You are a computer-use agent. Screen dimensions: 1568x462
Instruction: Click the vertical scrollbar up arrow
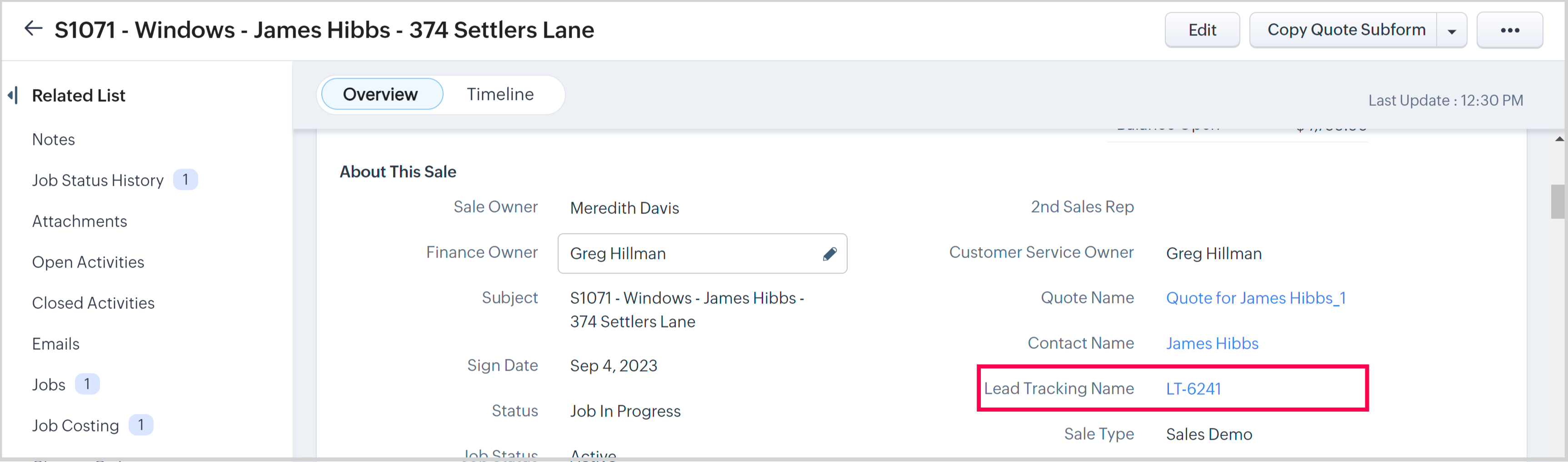pyautogui.click(x=1559, y=139)
